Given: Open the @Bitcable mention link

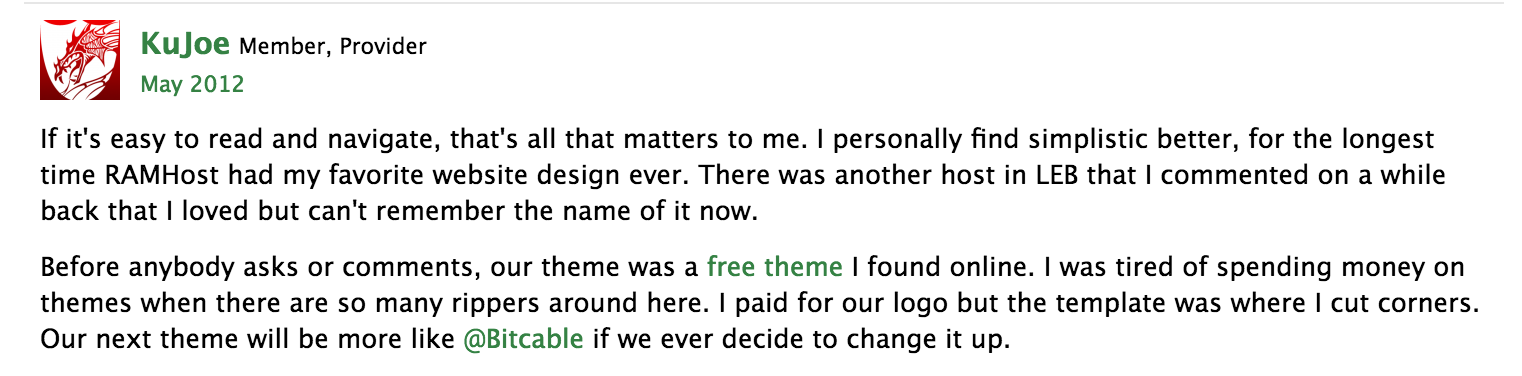Looking at the screenshot, I should pos(524,339).
